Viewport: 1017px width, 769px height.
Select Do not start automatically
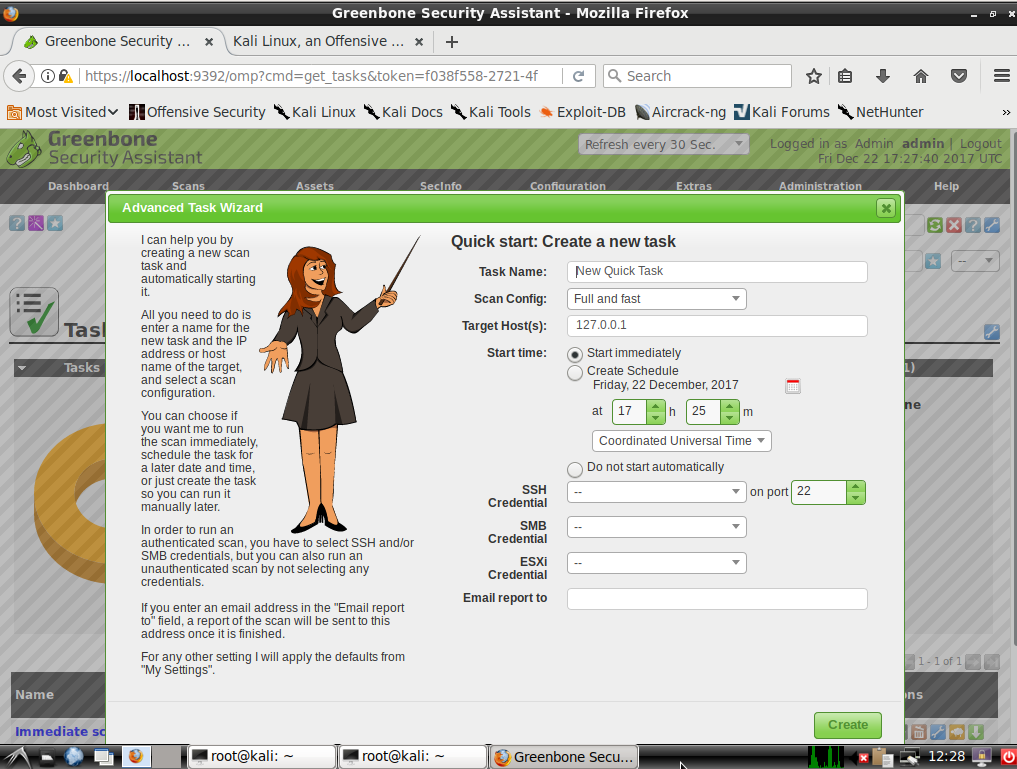(575, 469)
